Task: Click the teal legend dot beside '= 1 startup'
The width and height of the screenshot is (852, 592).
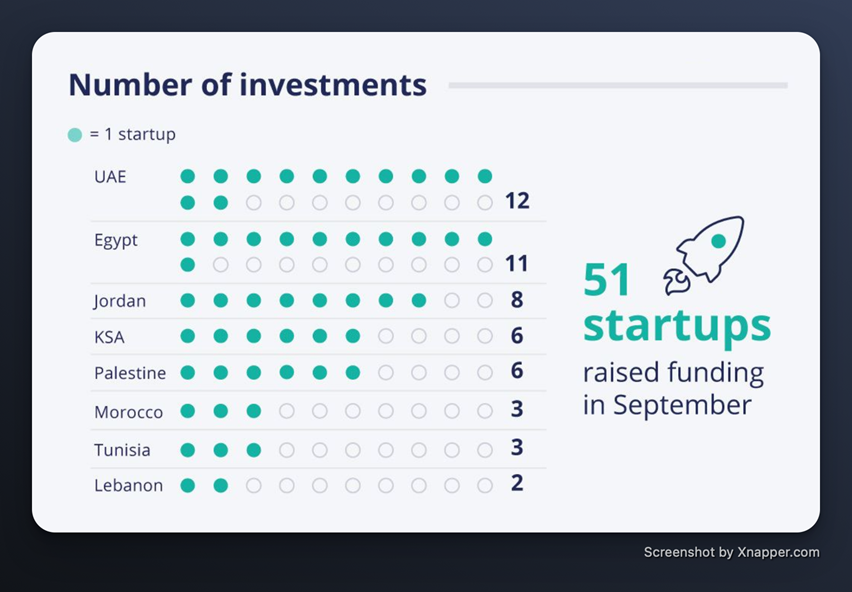Action: 75,135
